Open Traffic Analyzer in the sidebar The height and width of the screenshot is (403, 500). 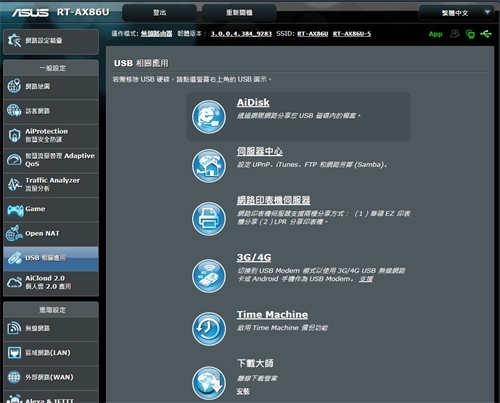(x=51, y=184)
